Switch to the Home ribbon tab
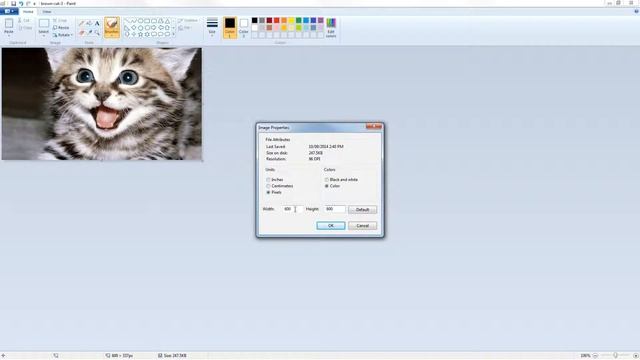 coord(28,12)
